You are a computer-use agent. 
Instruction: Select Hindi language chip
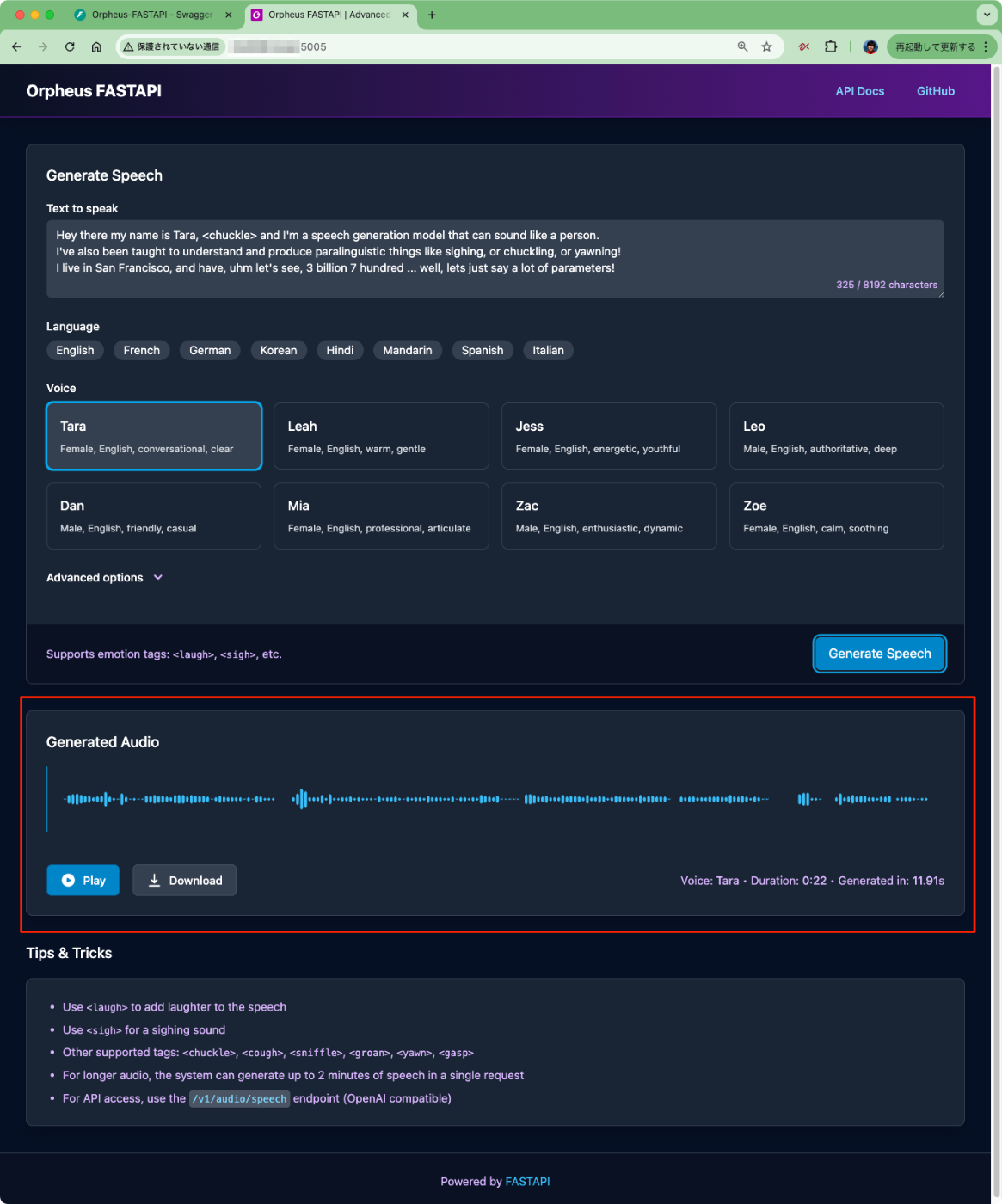[340, 350]
